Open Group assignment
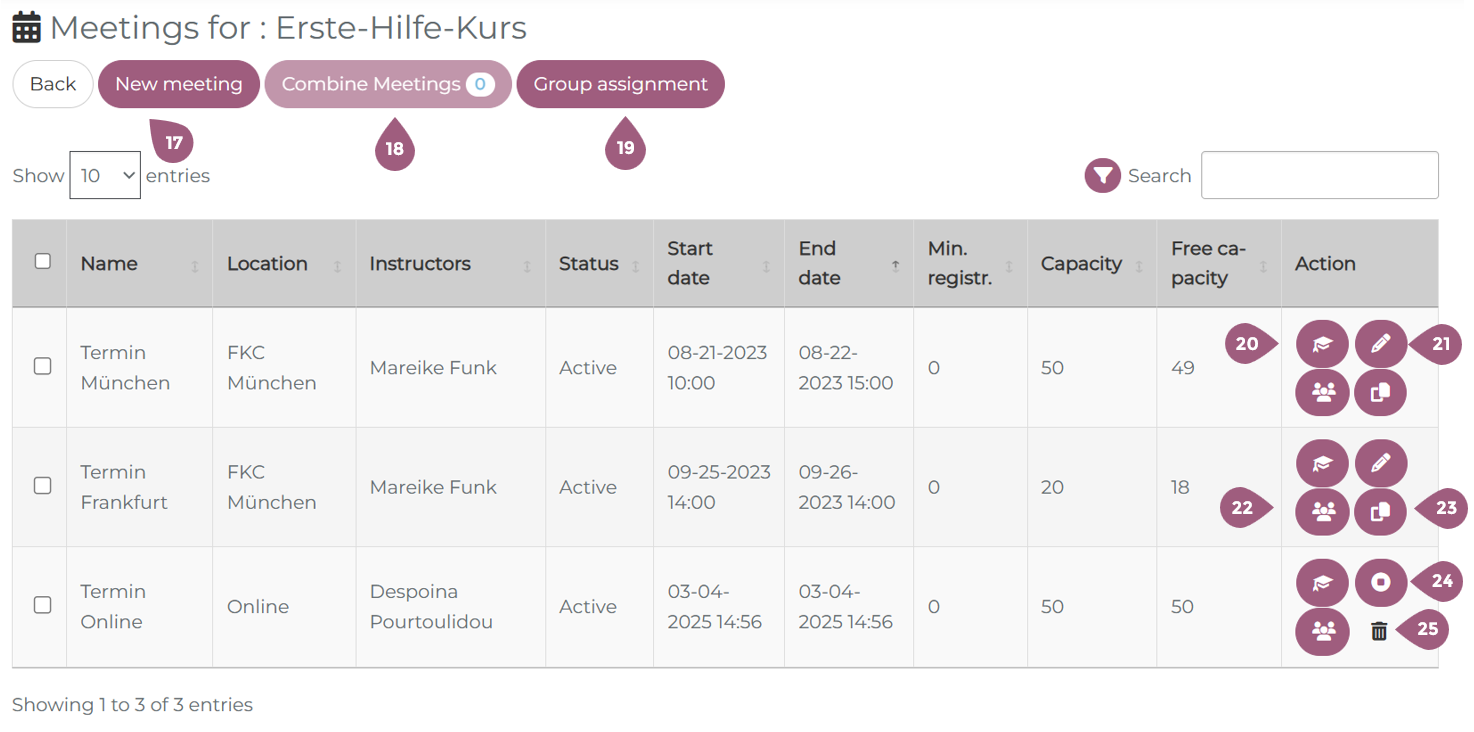Viewport: 1474px width, 732px height. click(620, 85)
